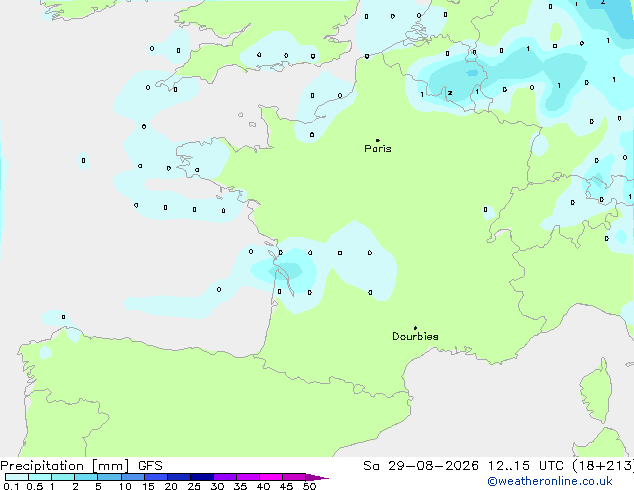Screen dimensions: 634x490
Task: Click the Paris location dot marker
Action: tap(378, 140)
